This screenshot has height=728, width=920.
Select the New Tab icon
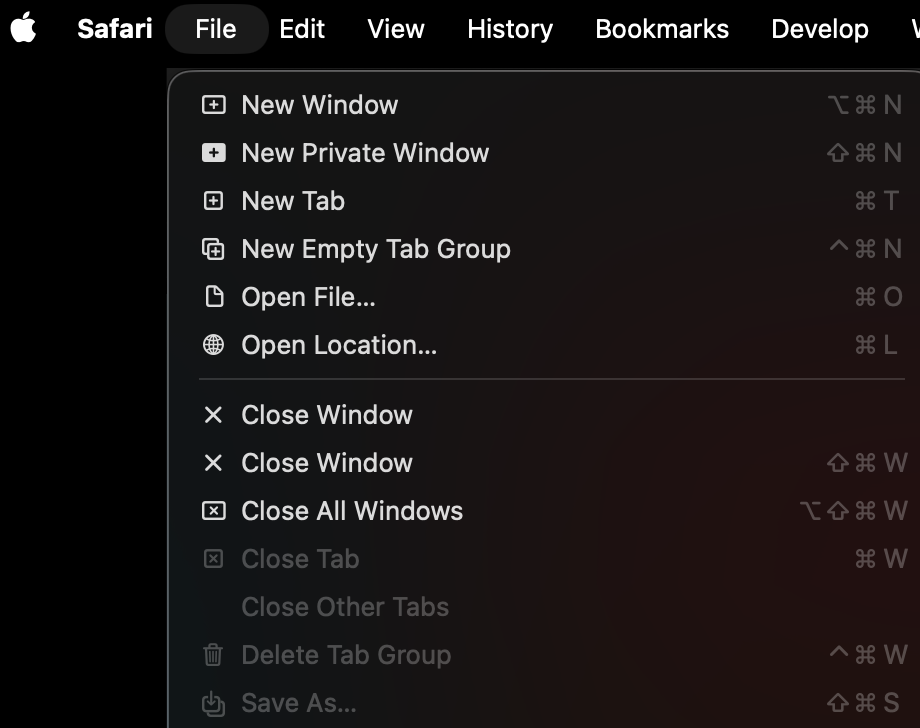coord(213,201)
